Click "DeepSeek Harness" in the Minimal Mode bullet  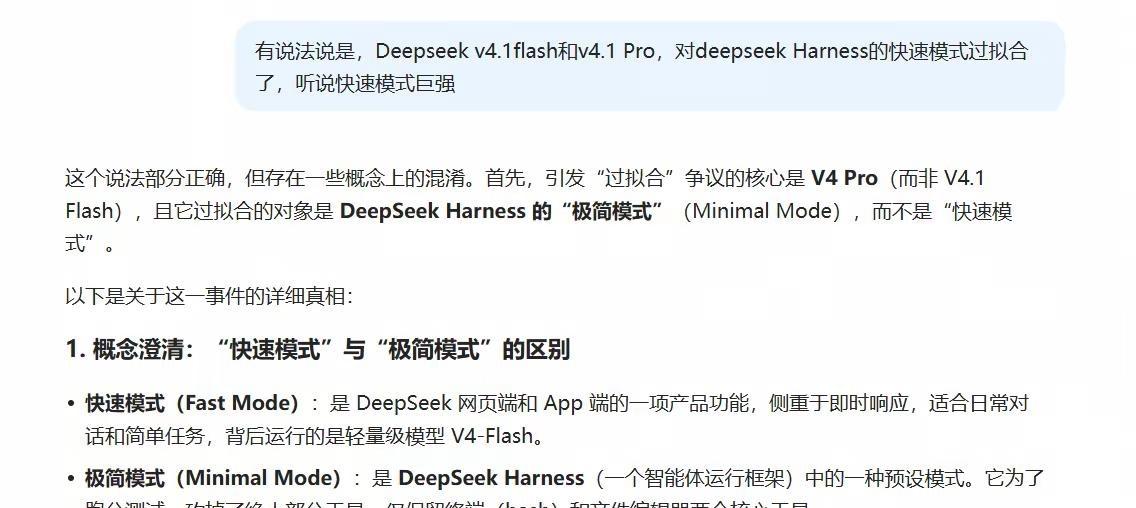(491, 478)
